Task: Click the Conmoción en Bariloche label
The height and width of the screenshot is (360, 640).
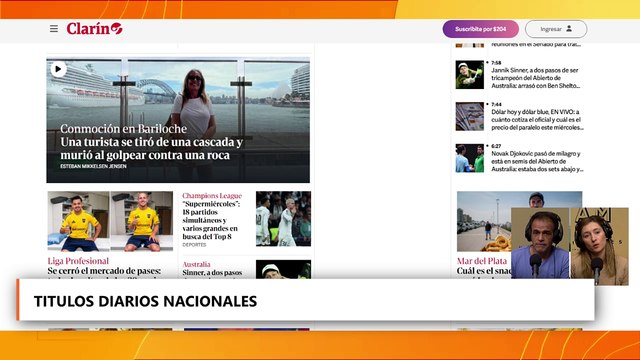Action: click(123, 129)
